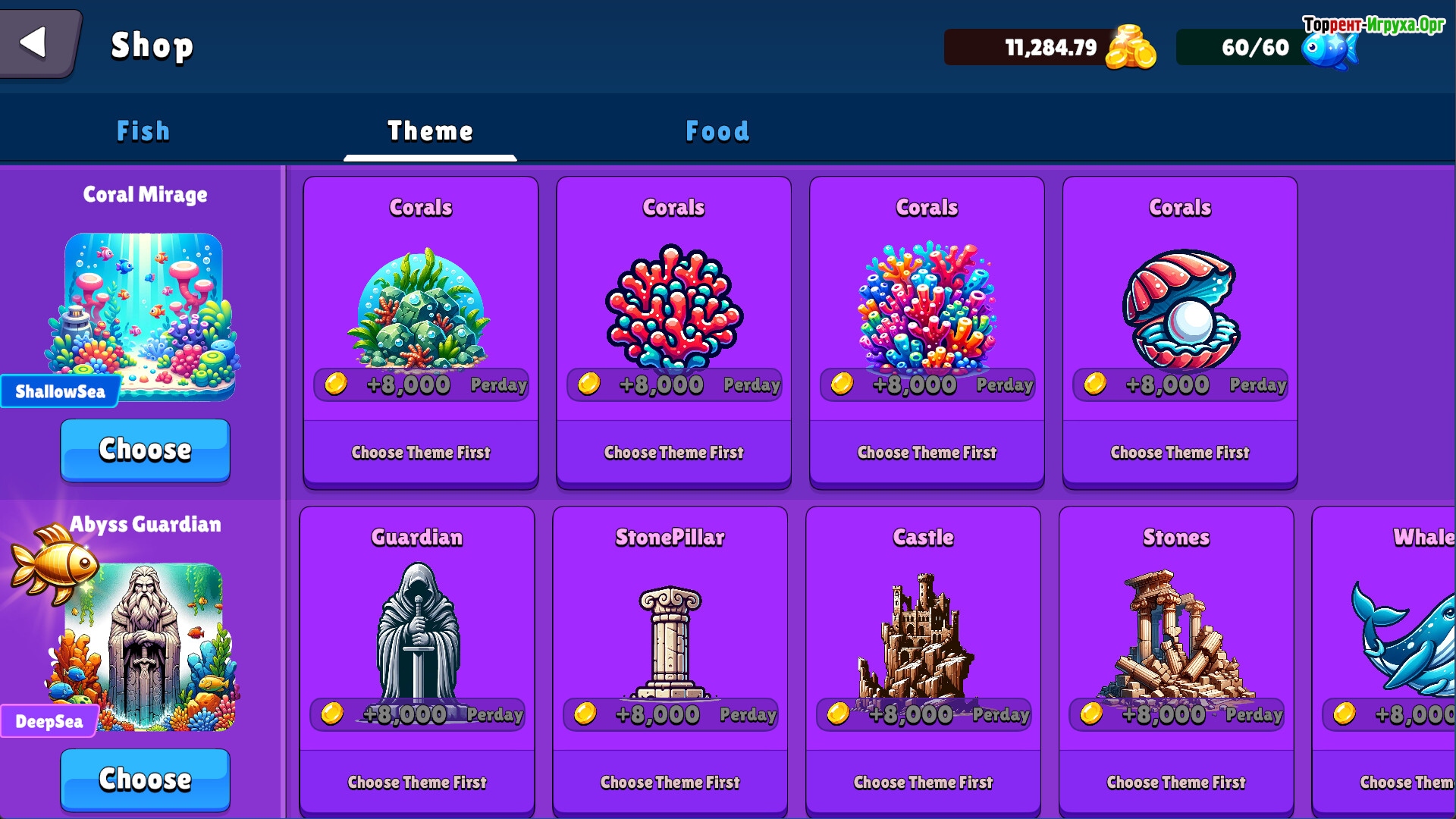
Task: Click the Coral Mirage theme thumbnail
Action: click(143, 316)
